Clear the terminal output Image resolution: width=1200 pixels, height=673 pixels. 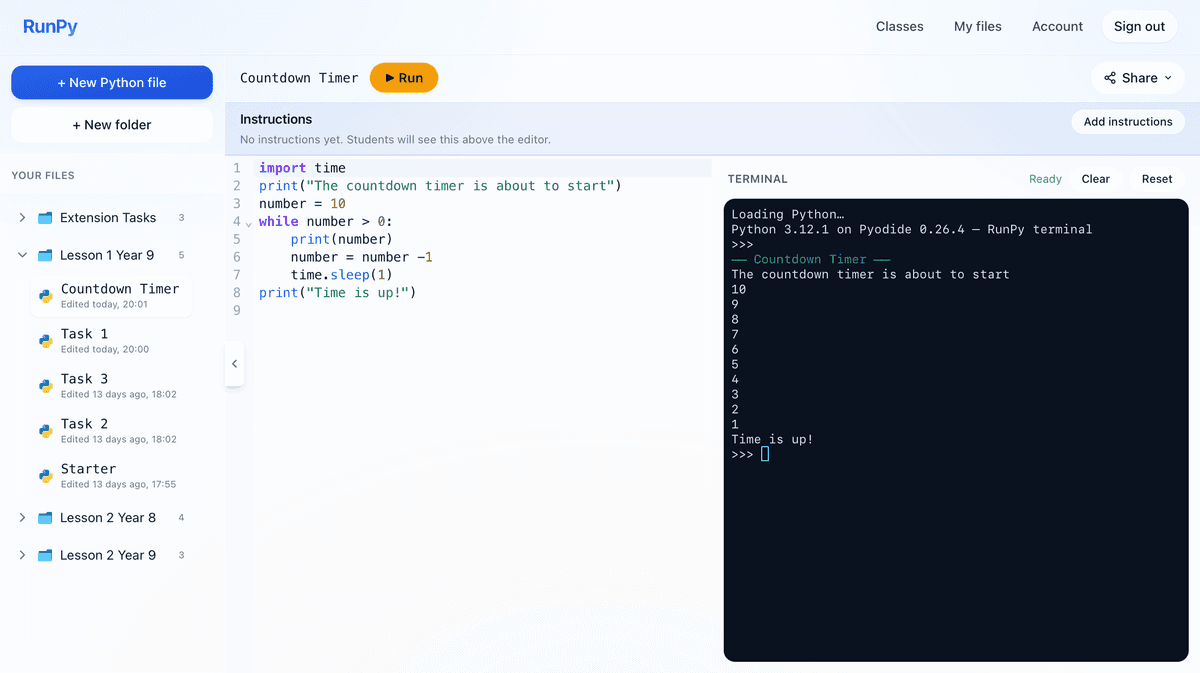1095,179
